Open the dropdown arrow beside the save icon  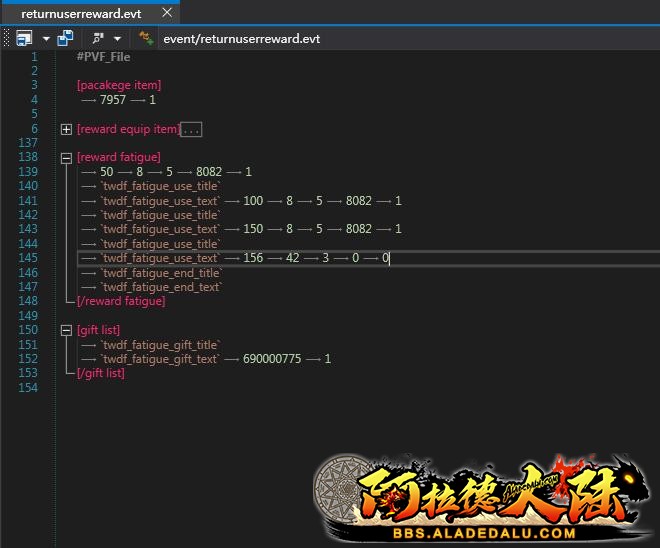click(45, 38)
